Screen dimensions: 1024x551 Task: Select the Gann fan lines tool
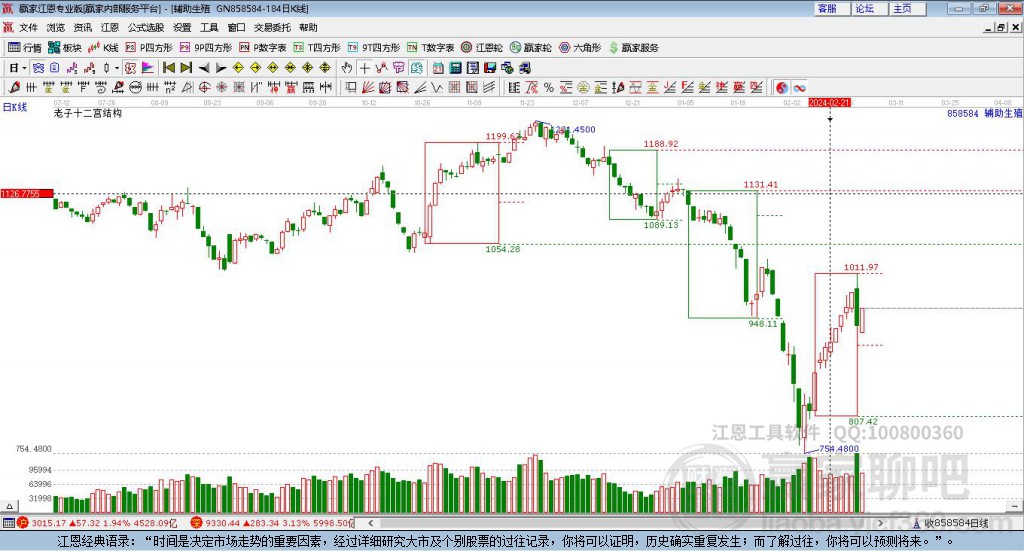coord(368,87)
